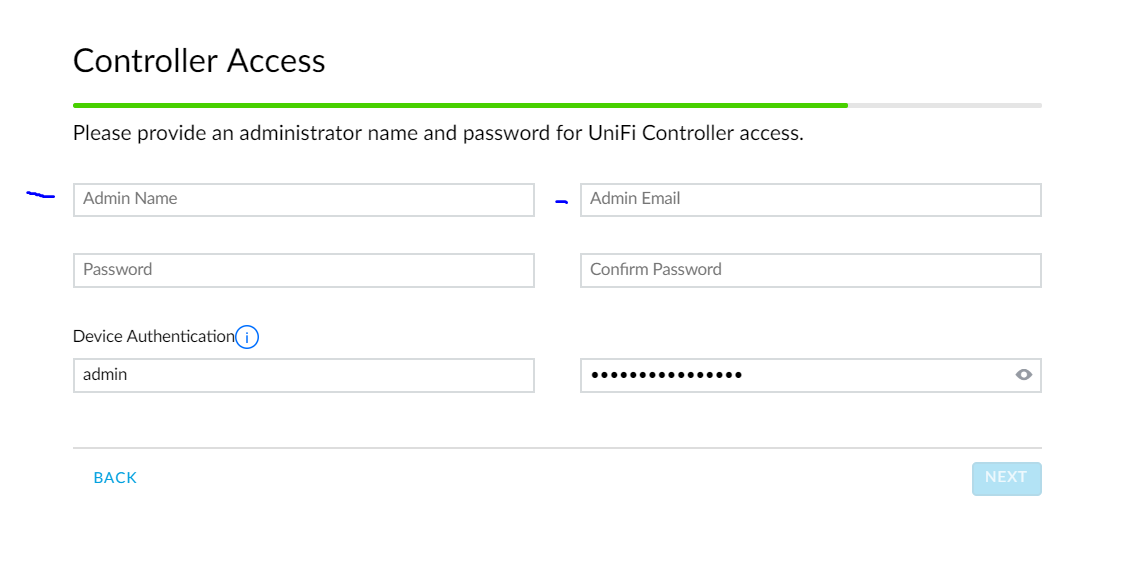This screenshot has width=1135, height=586.
Task: Click the gray unfilled progress bar end
Action: click(945, 105)
